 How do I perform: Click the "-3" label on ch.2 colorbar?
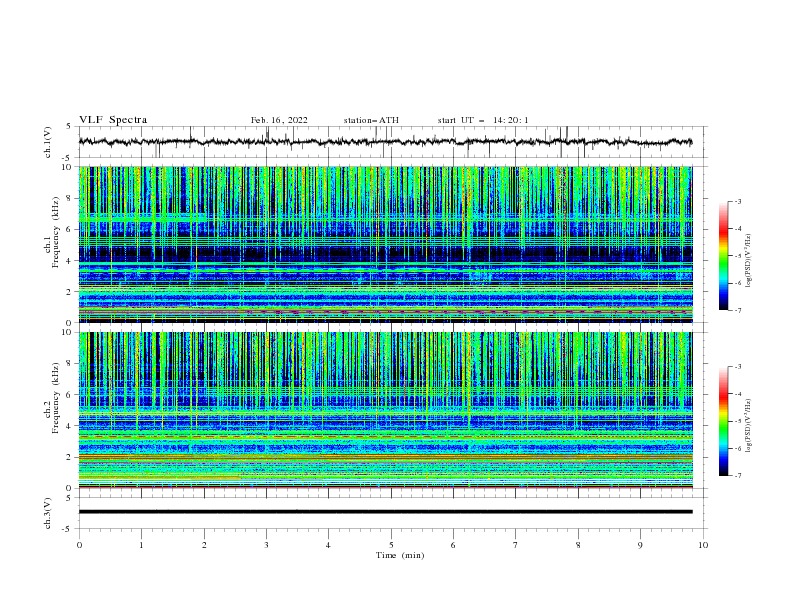738,367
